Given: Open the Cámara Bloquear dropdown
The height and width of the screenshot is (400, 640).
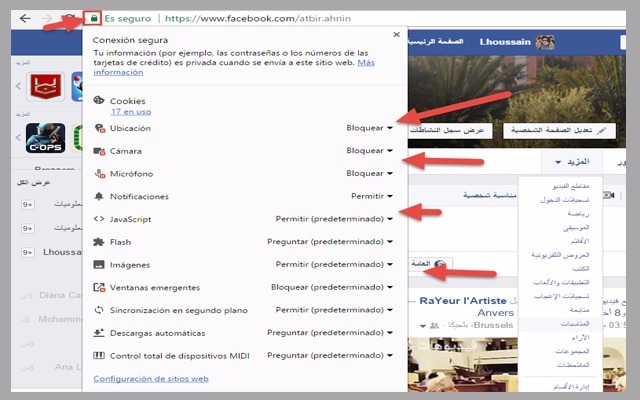Looking at the screenshot, I should 368,151.
